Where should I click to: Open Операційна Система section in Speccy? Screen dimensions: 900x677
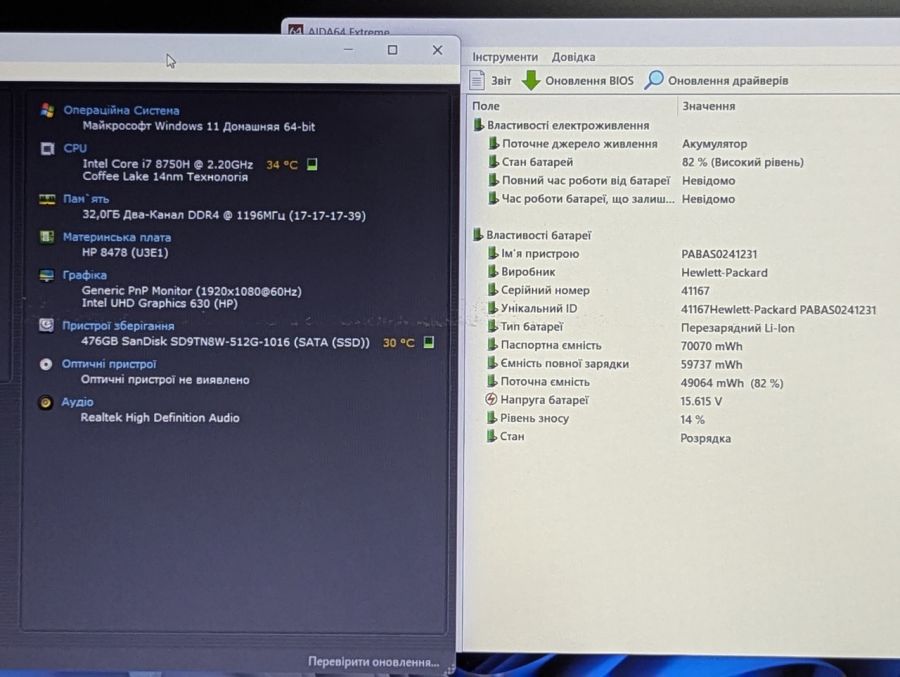pos(121,110)
